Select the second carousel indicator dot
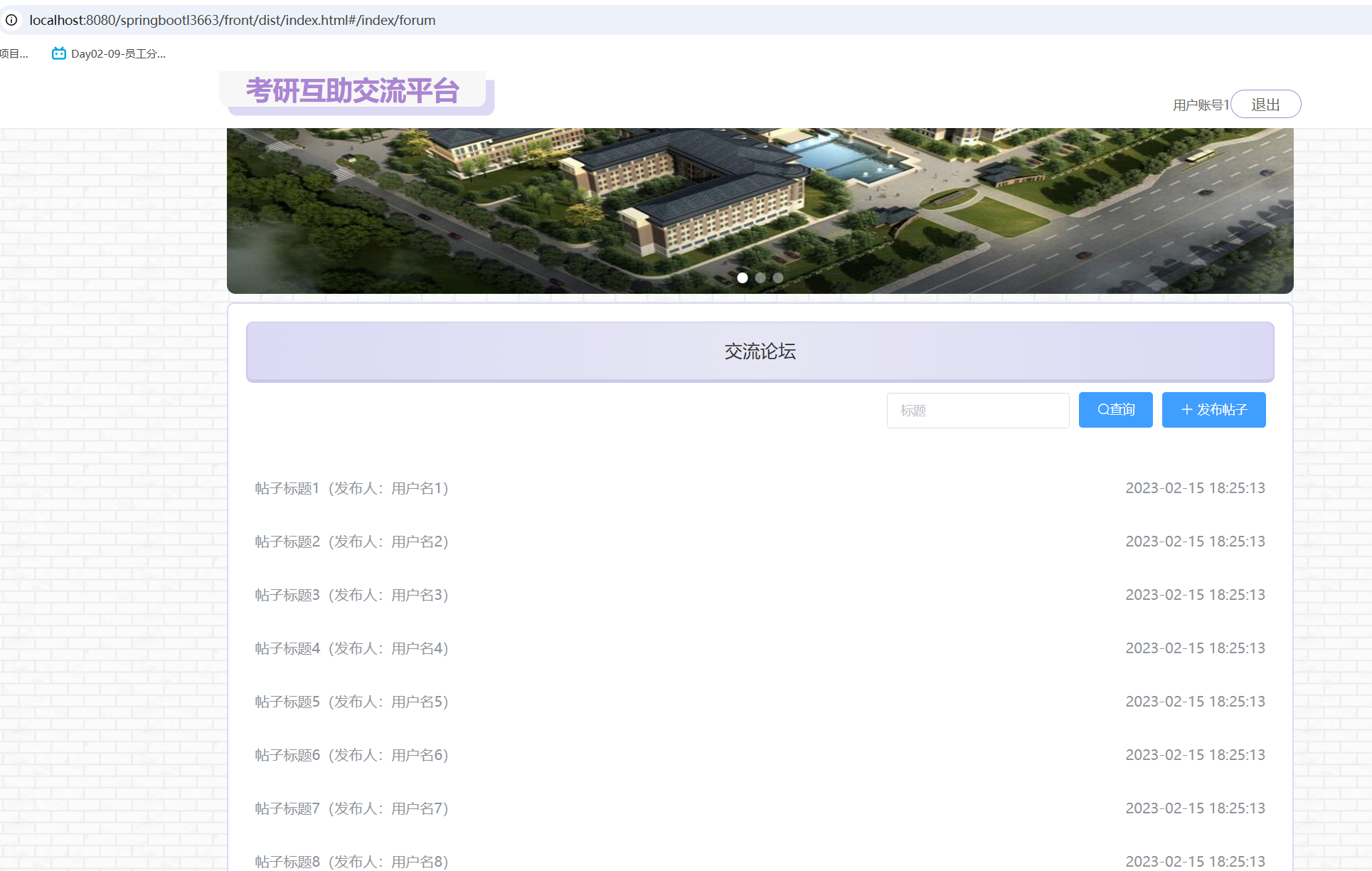Viewport: 1372px width, 871px height. pos(760,278)
